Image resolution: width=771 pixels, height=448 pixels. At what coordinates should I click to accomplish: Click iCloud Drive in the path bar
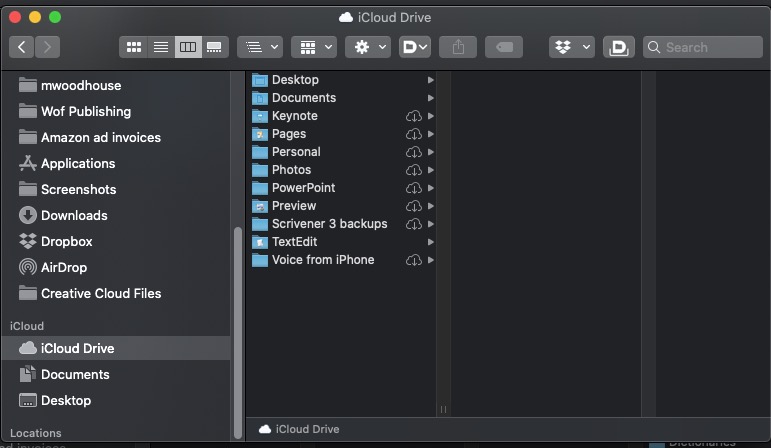pyautogui.click(x=299, y=429)
